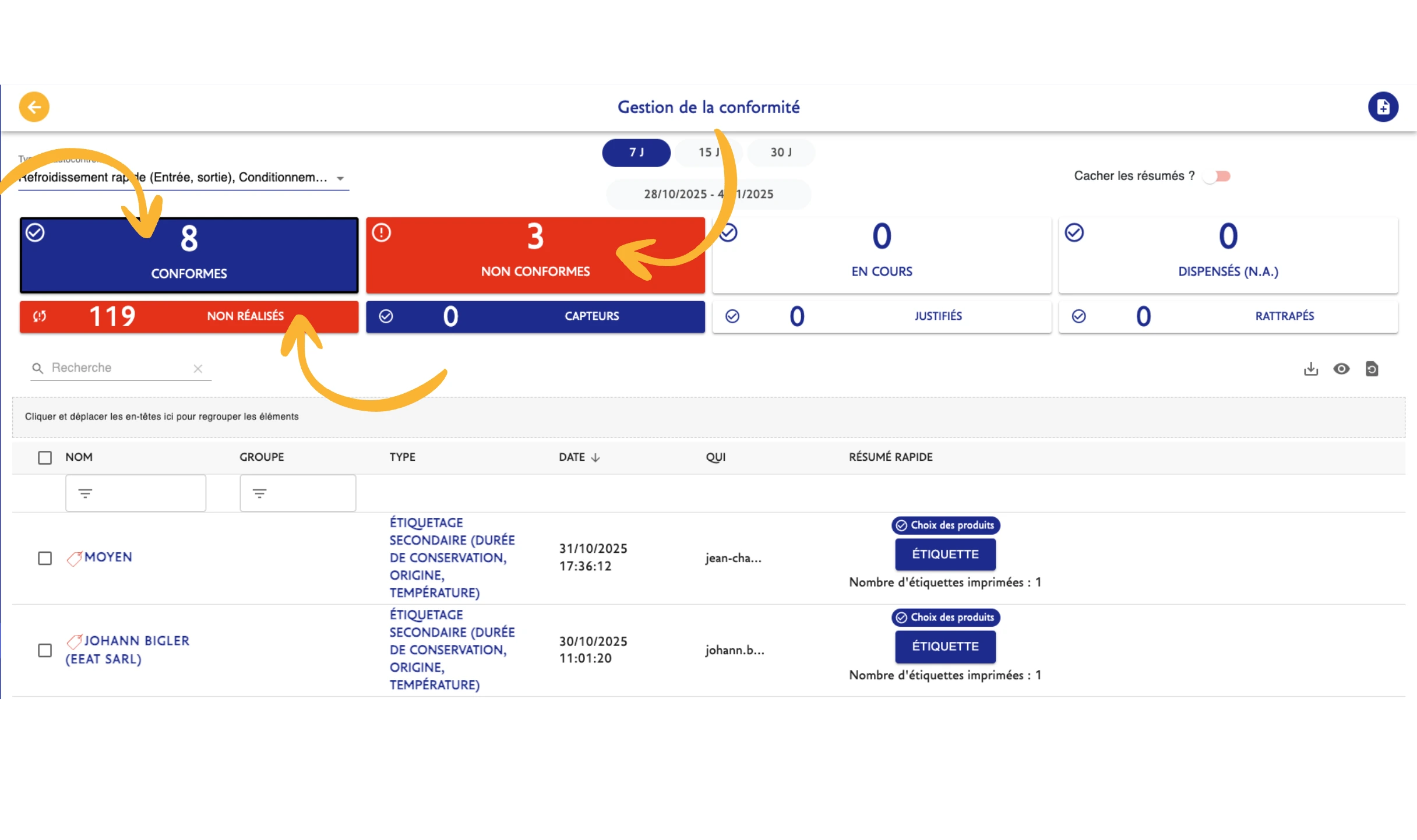Clear search with the X icon
The height and width of the screenshot is (840, 1417).
[198, 368]
